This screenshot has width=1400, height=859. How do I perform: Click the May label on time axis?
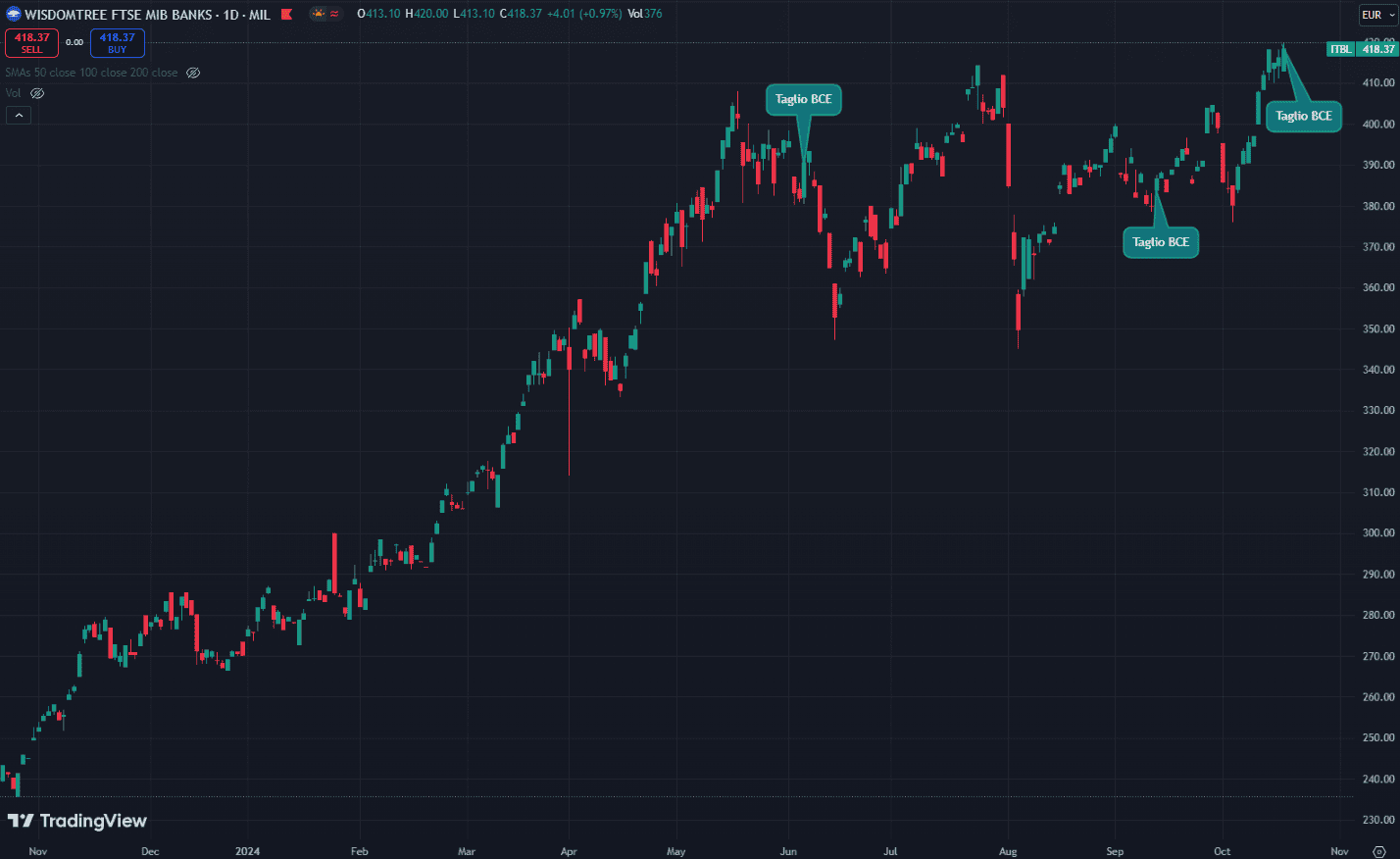click(675, 851)
